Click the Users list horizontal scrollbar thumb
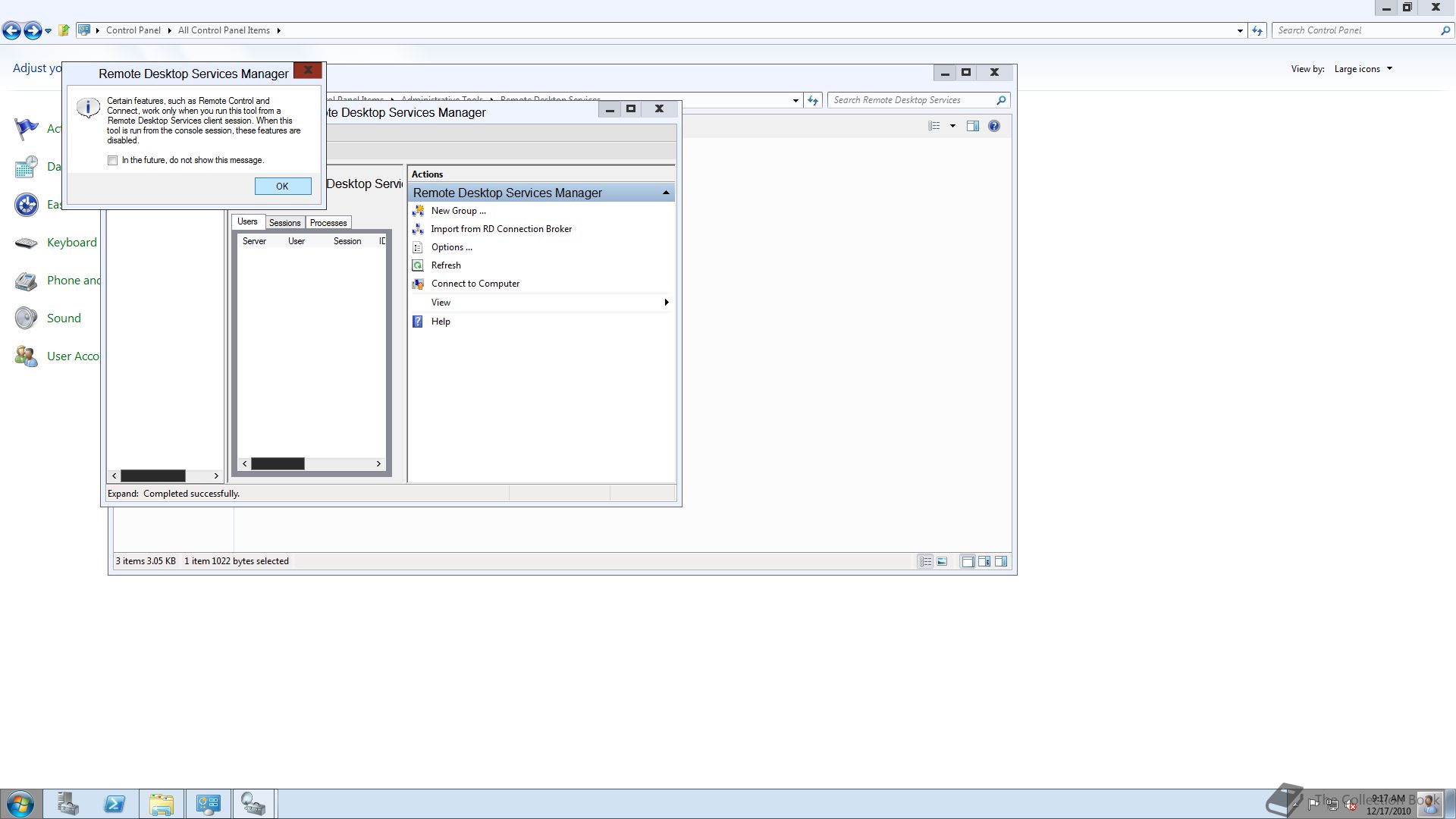 pyautogui.click(x=278, y=464)
